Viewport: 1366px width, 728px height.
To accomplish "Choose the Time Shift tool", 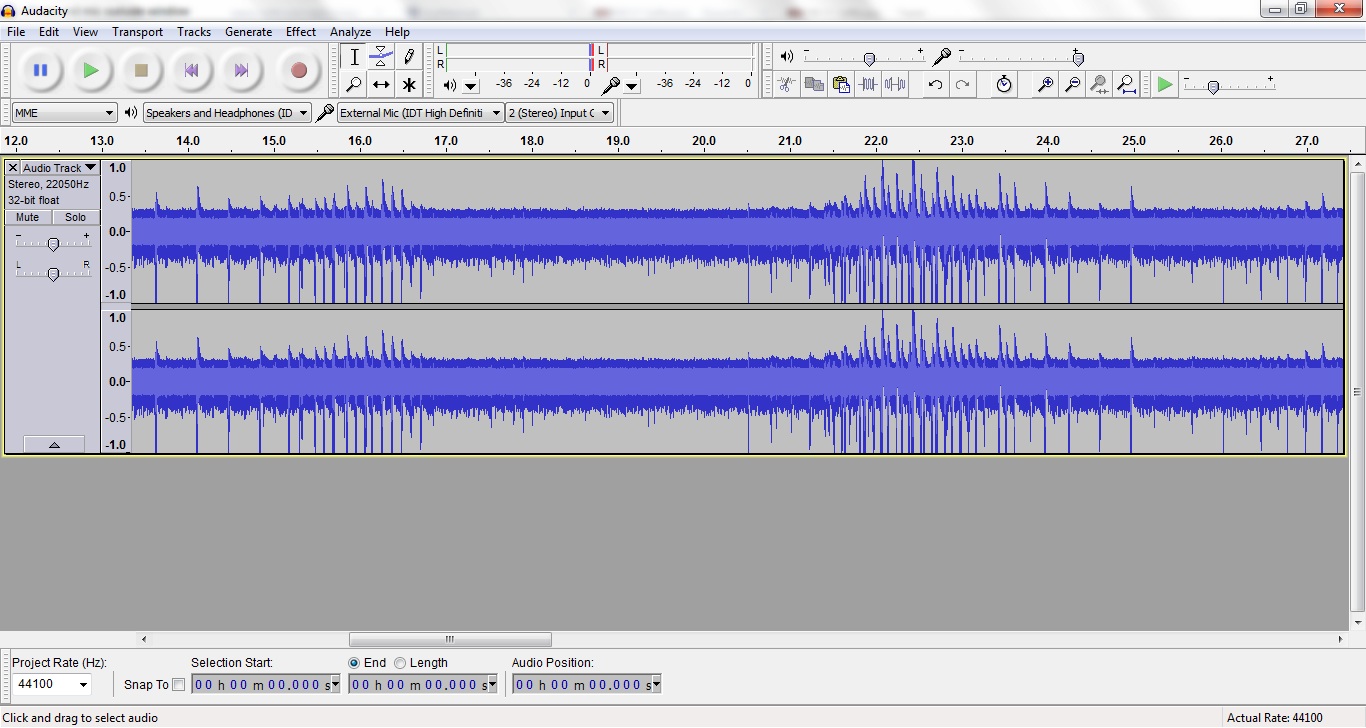I will pos(381,85).
